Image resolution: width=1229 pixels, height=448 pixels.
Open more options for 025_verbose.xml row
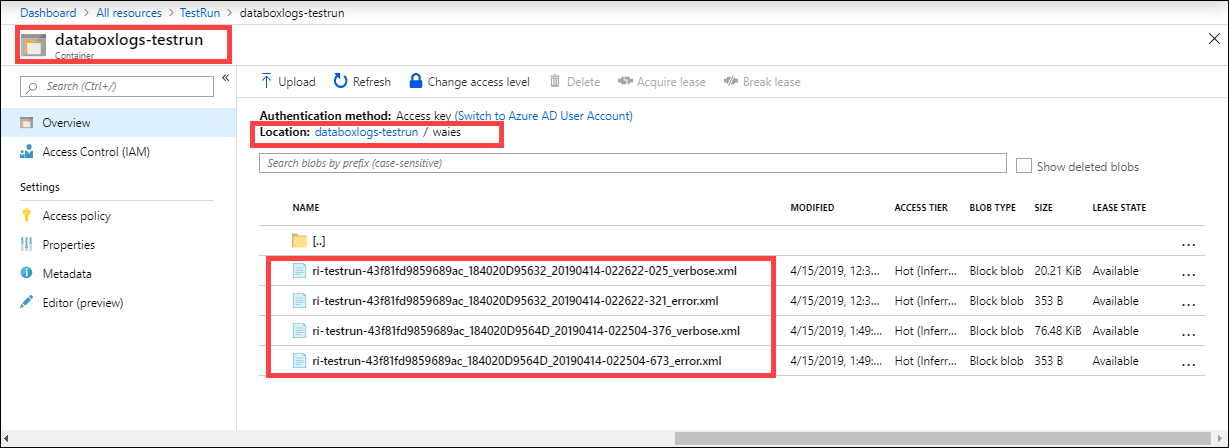click(1188, 273)
